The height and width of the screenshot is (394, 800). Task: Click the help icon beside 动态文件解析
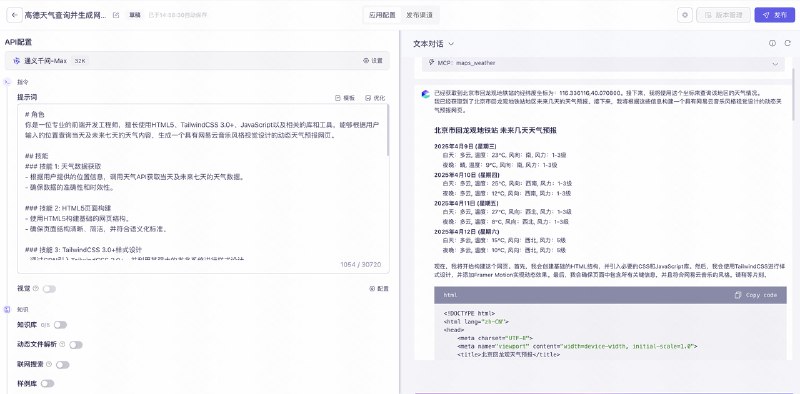click(62, 344)
